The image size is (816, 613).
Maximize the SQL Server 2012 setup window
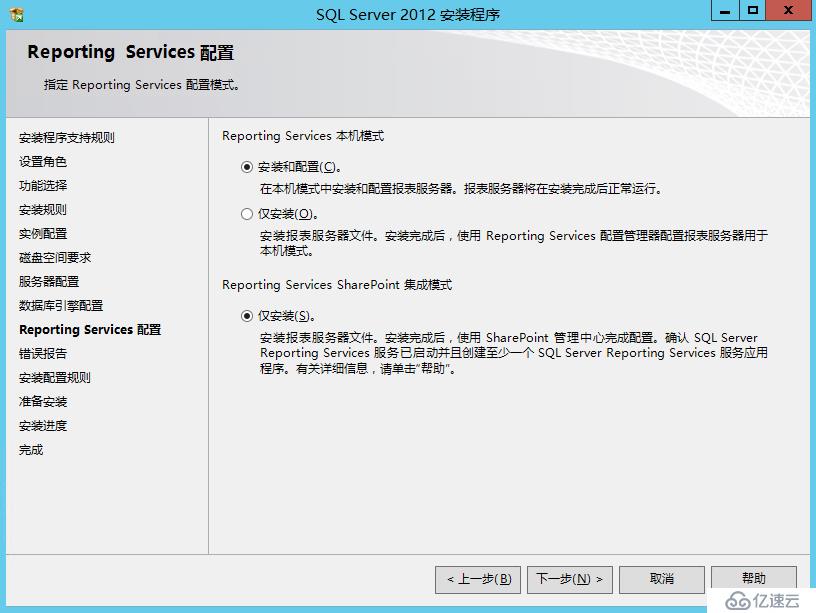753,10
